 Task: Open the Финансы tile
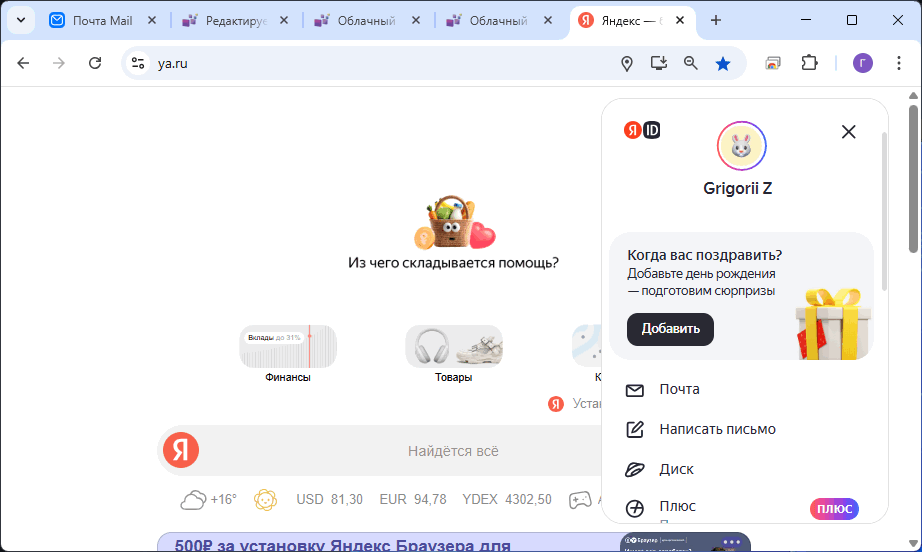tap(288, 354)
